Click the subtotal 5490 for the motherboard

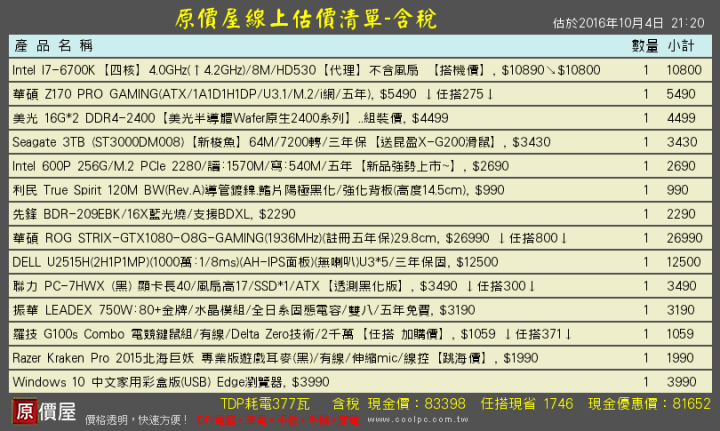[681, 94]
